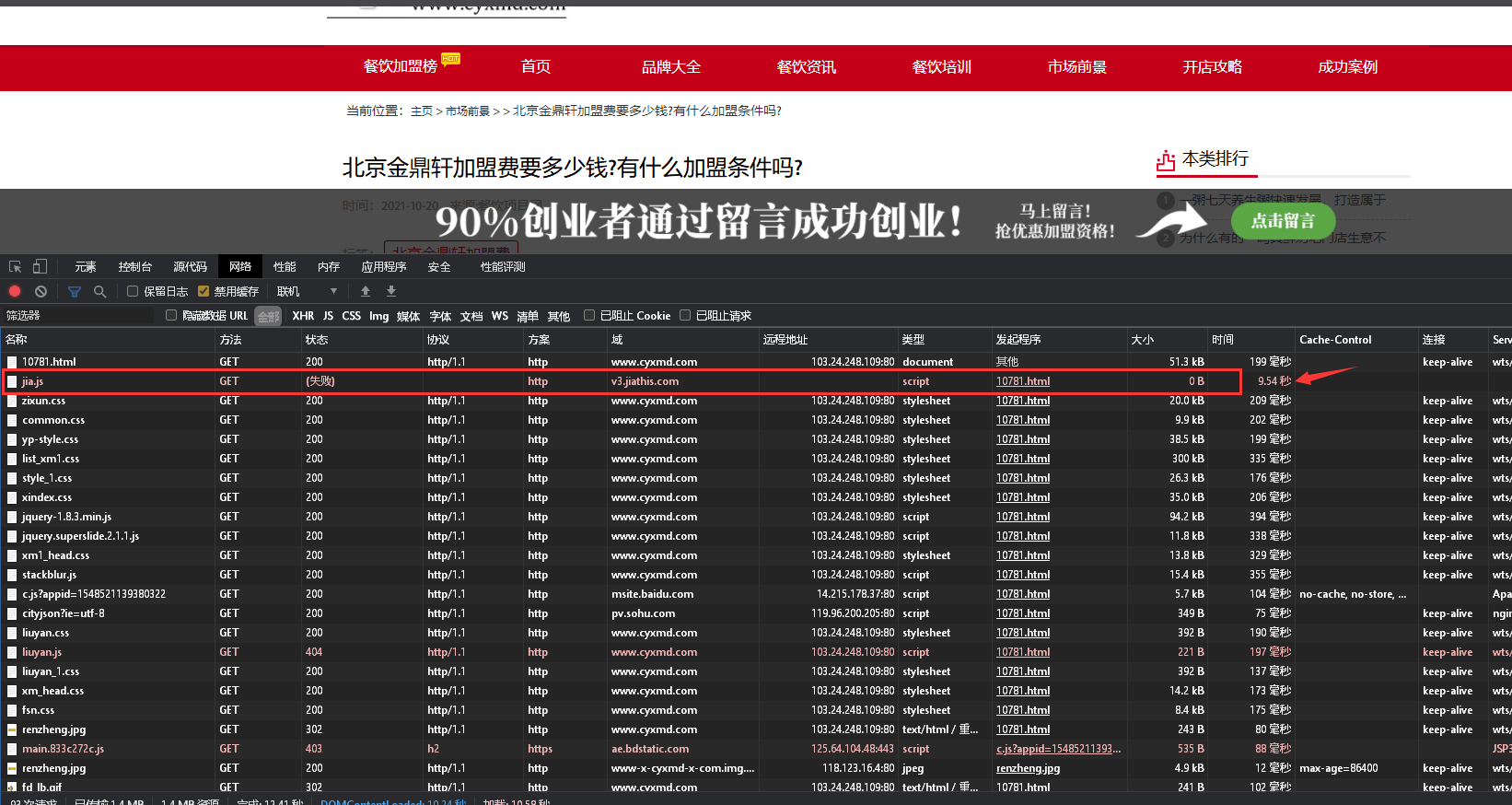The width and height of the screenshot is (1512, 805).
Task: Stop network recording with red record icon
Action: tap(15, 291)
